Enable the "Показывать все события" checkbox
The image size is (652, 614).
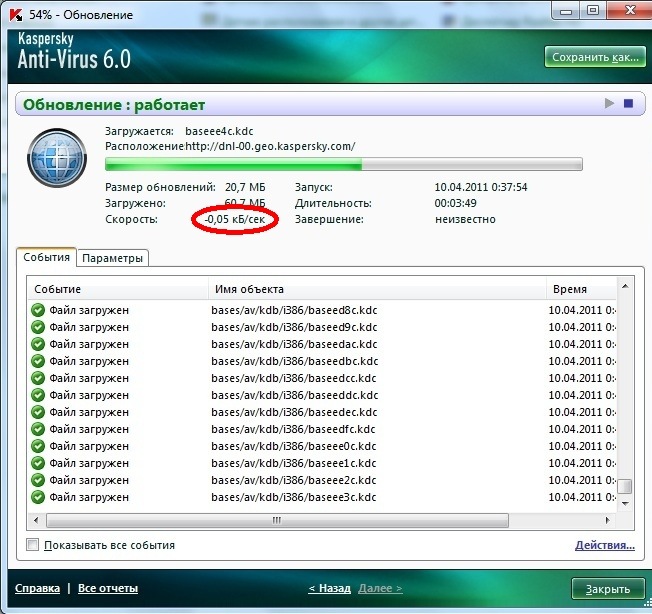tap(32, 545)
